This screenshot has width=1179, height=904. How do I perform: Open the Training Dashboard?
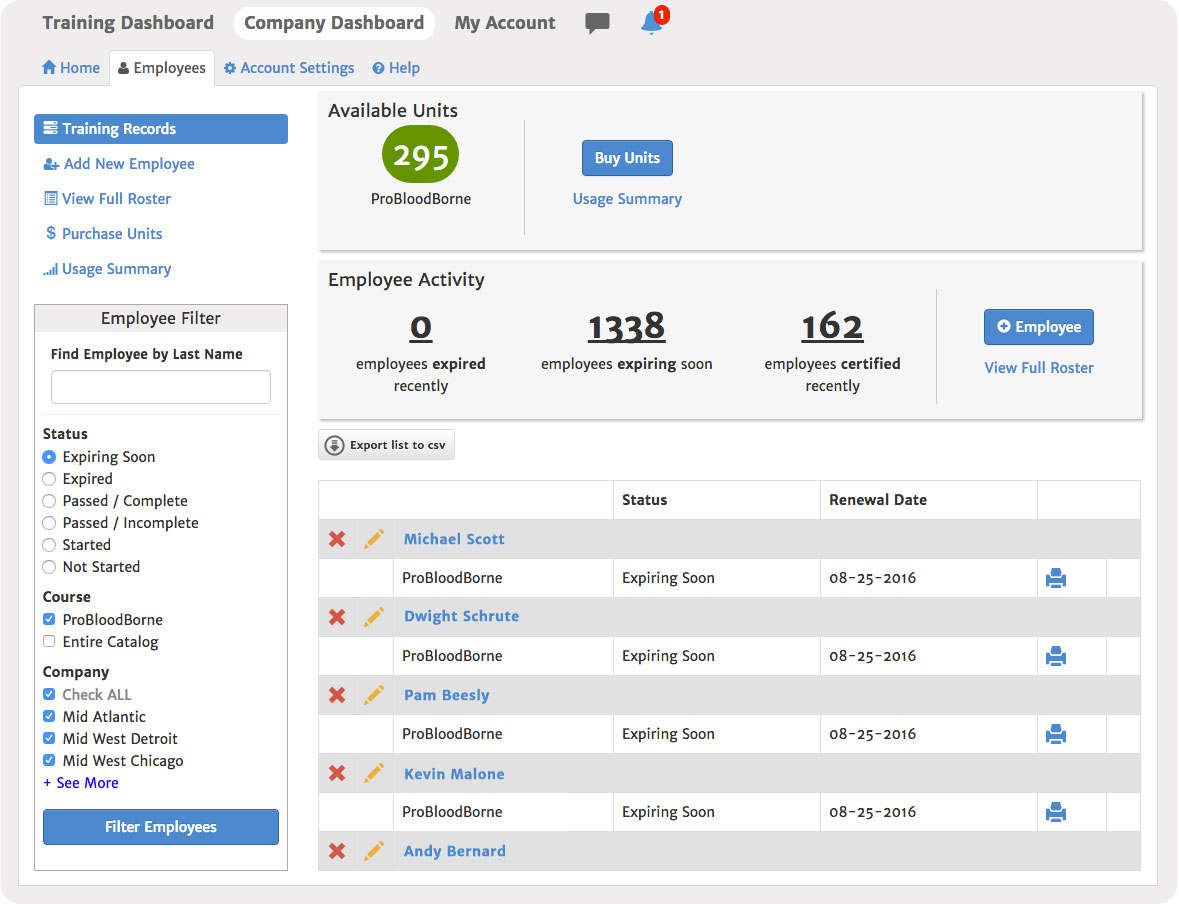[x=127, y=22]
